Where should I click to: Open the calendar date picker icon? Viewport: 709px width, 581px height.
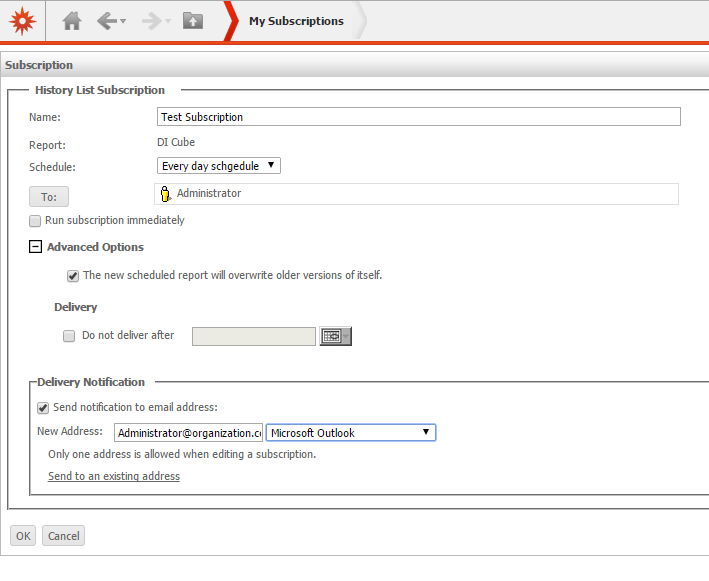(335, 336)
